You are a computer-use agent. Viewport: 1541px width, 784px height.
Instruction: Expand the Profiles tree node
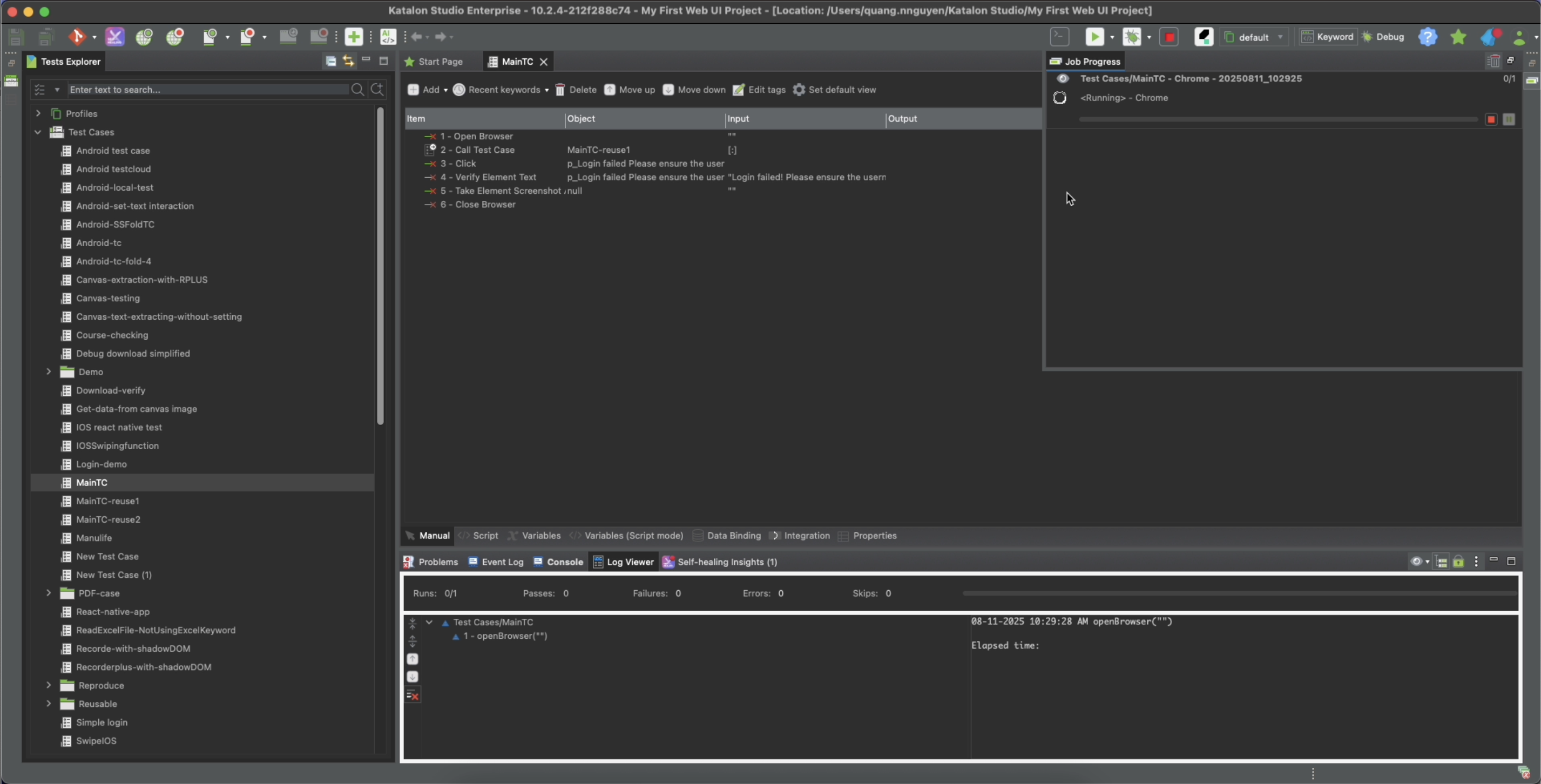click(38, 113)
